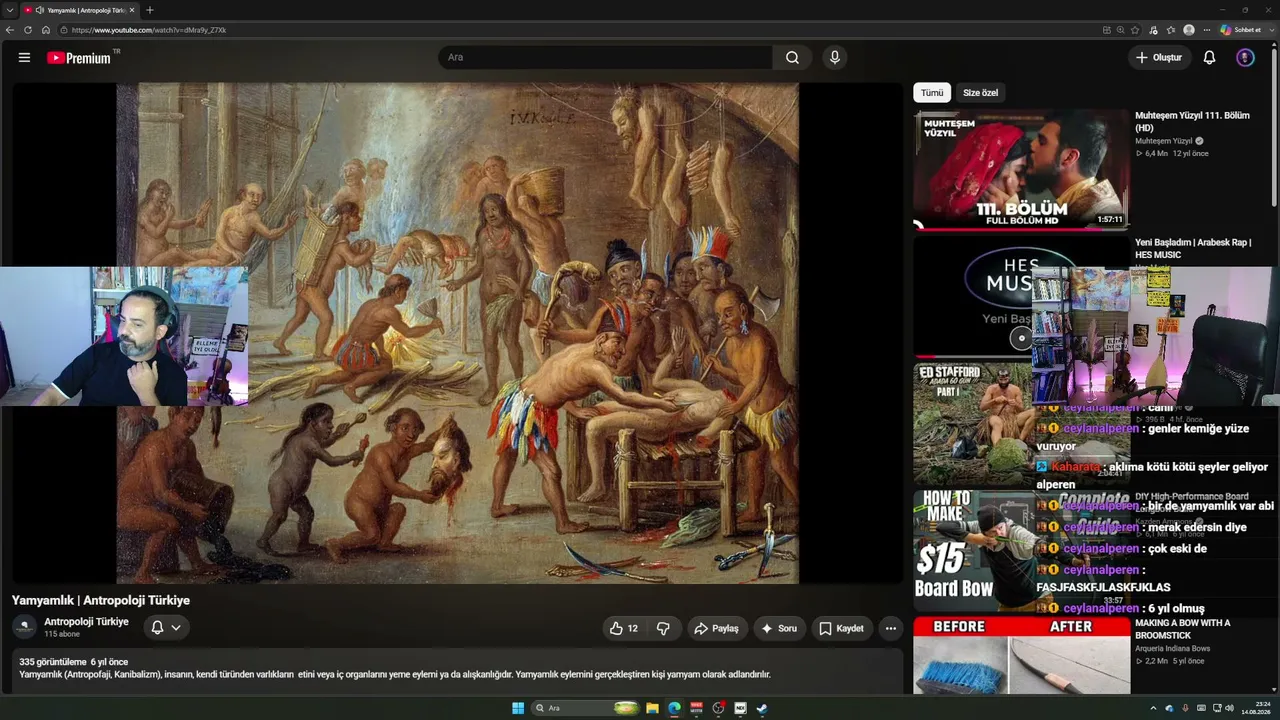Image resolution: width=1280 pixels, height=720 pixels.
Task: Open Muhteşem Yüzyıl 111. Bölüm thumbnail
Action: click(x=1021, y=169)
